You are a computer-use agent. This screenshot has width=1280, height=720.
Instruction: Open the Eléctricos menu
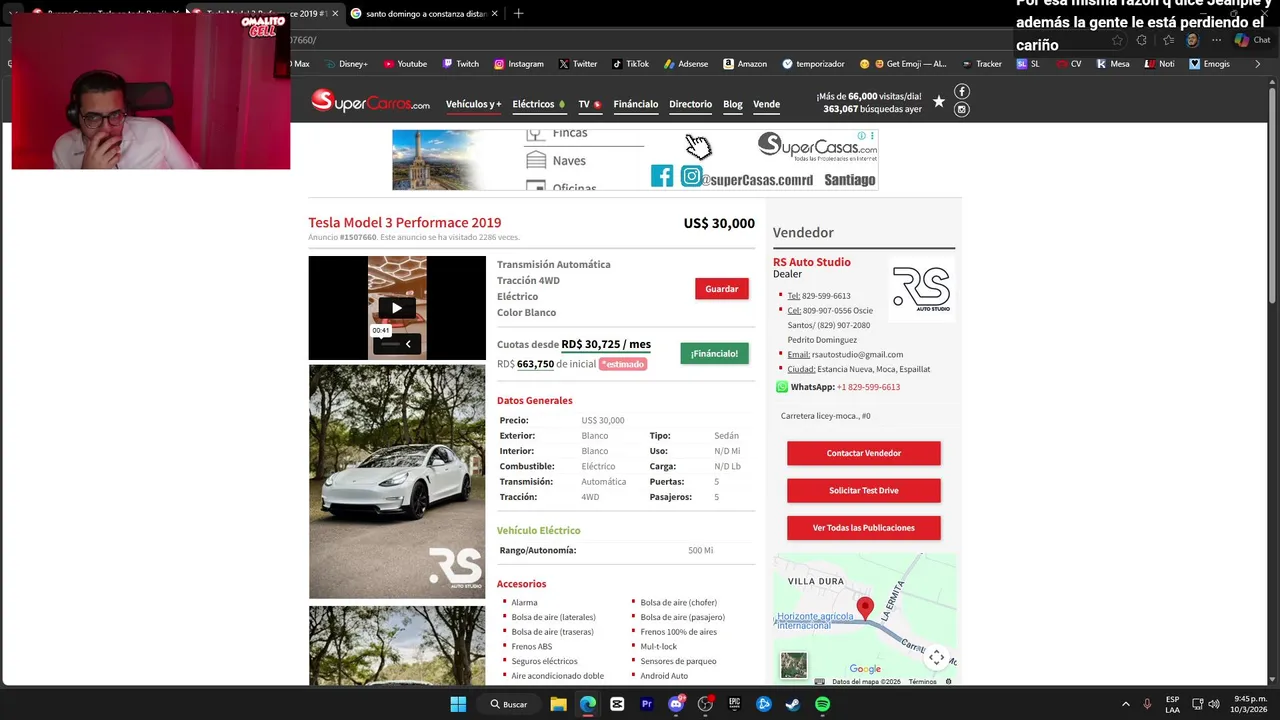point(538,104)
